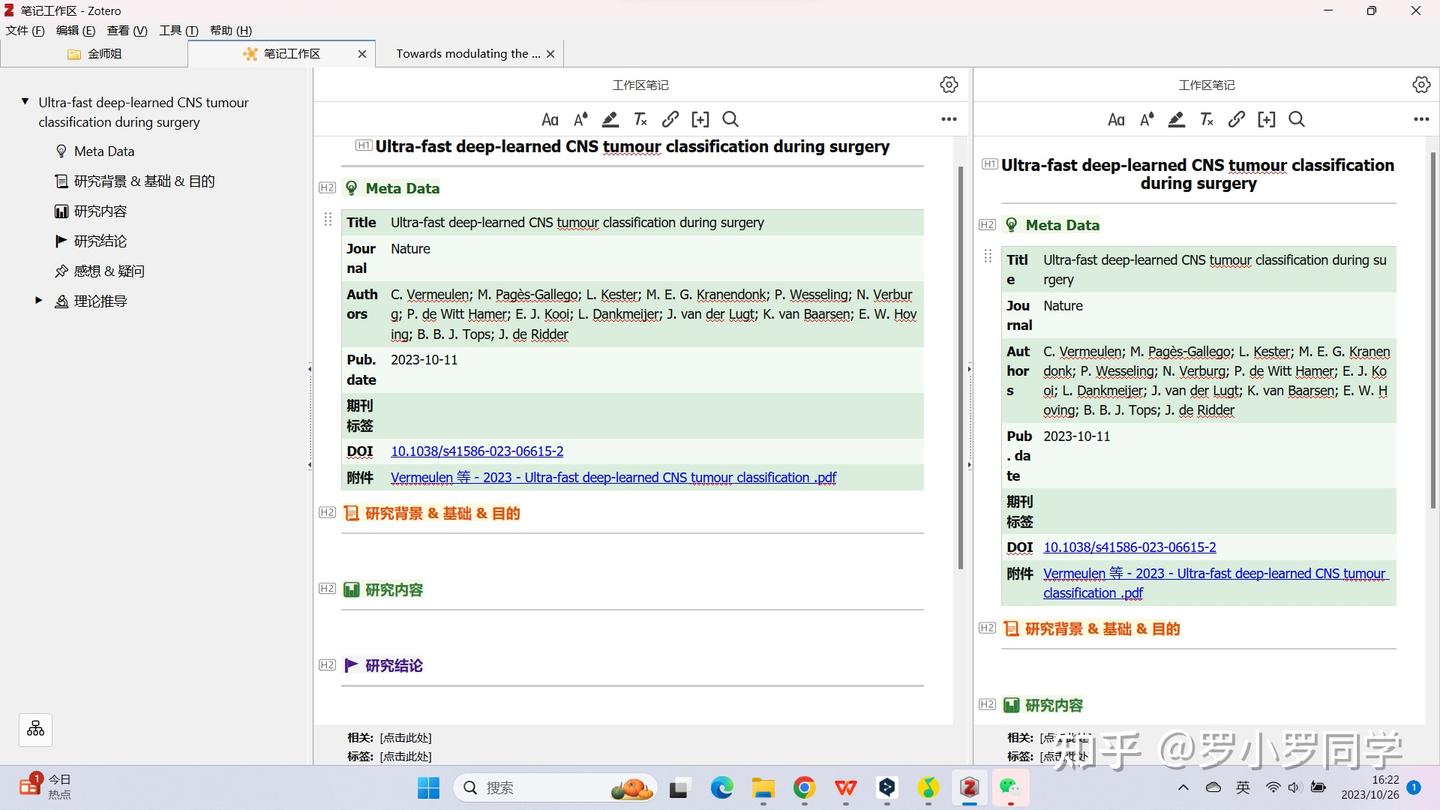
Task: Open the left note panel settings gear
Action: (x=948, y=84)
